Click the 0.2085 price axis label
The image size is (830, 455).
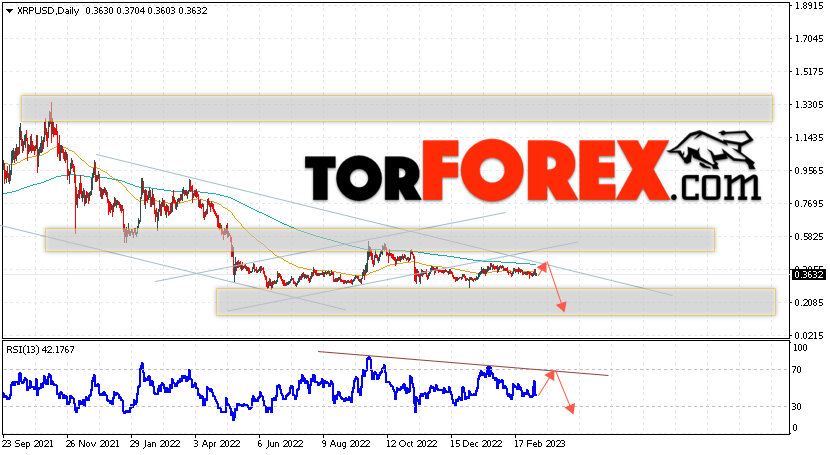(809, 303)
